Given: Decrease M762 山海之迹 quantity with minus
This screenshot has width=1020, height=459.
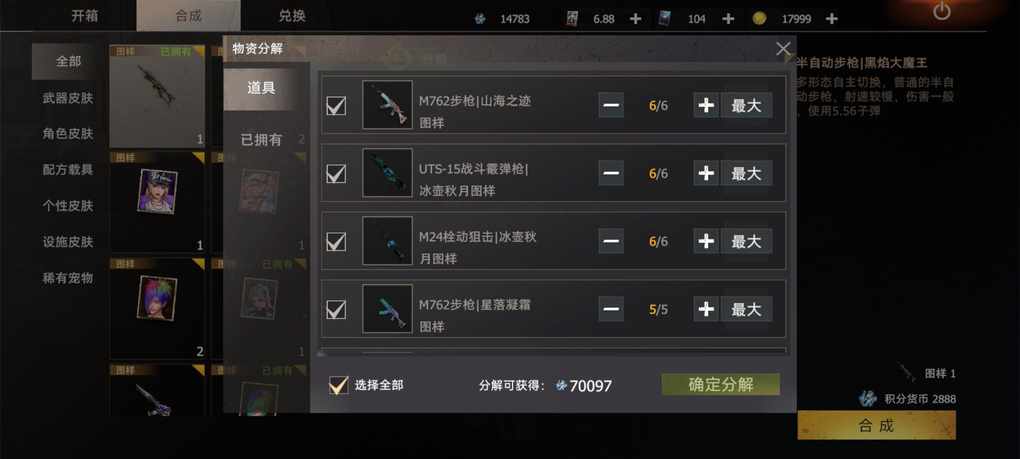Looking at the screenshot, I should (611, 105).
